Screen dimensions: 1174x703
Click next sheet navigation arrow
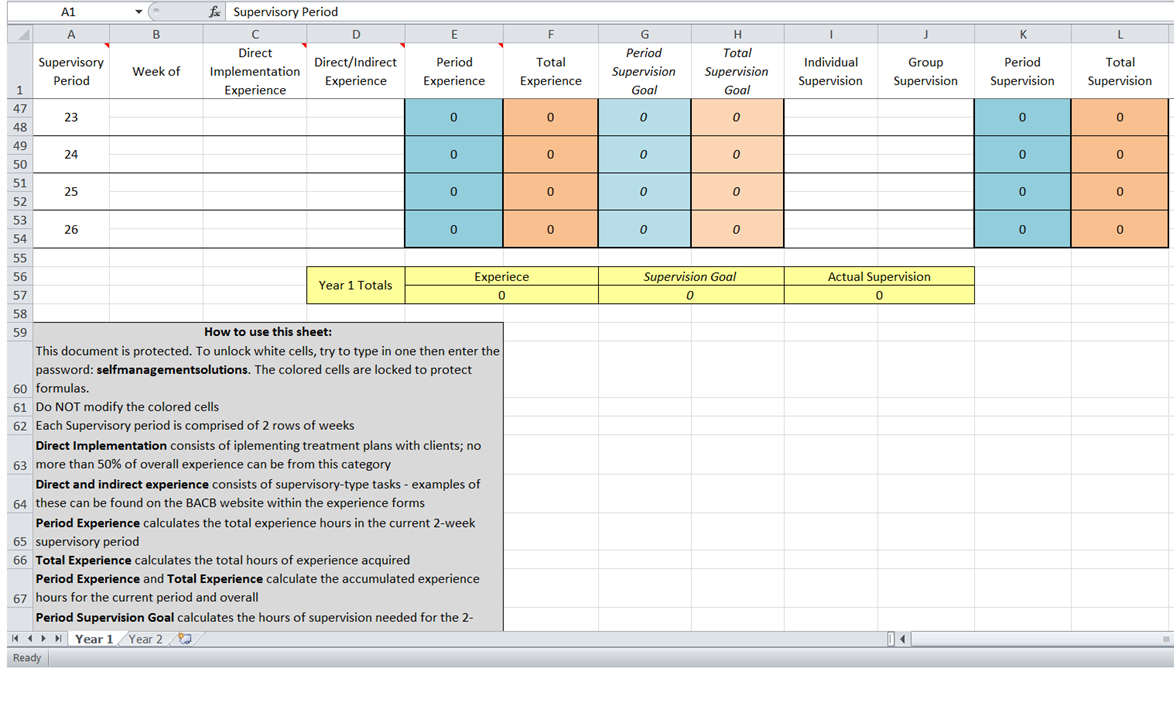pyautogui.click(x=44, y=639)
